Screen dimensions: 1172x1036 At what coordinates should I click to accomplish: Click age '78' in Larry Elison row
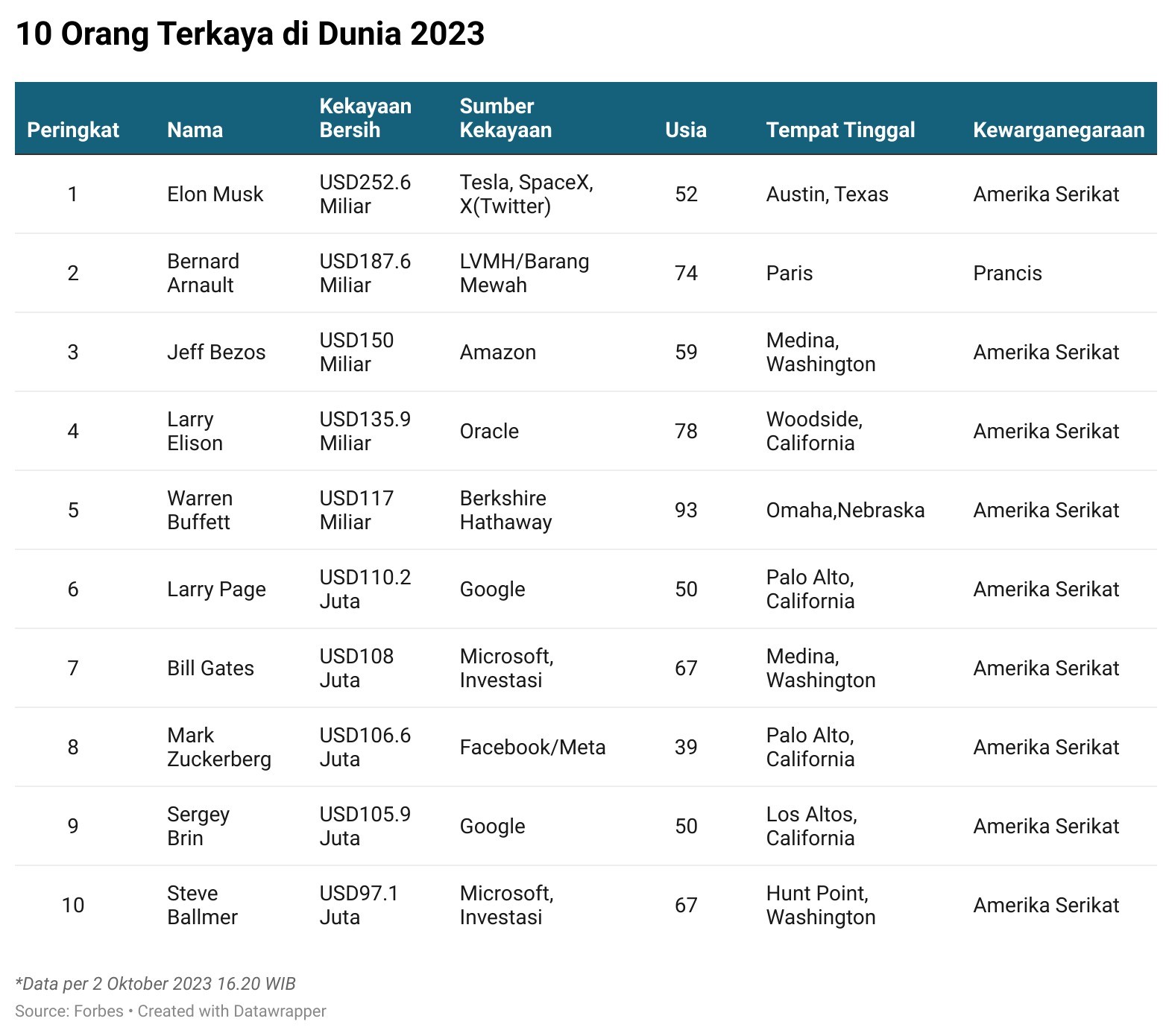coord(686,432)
